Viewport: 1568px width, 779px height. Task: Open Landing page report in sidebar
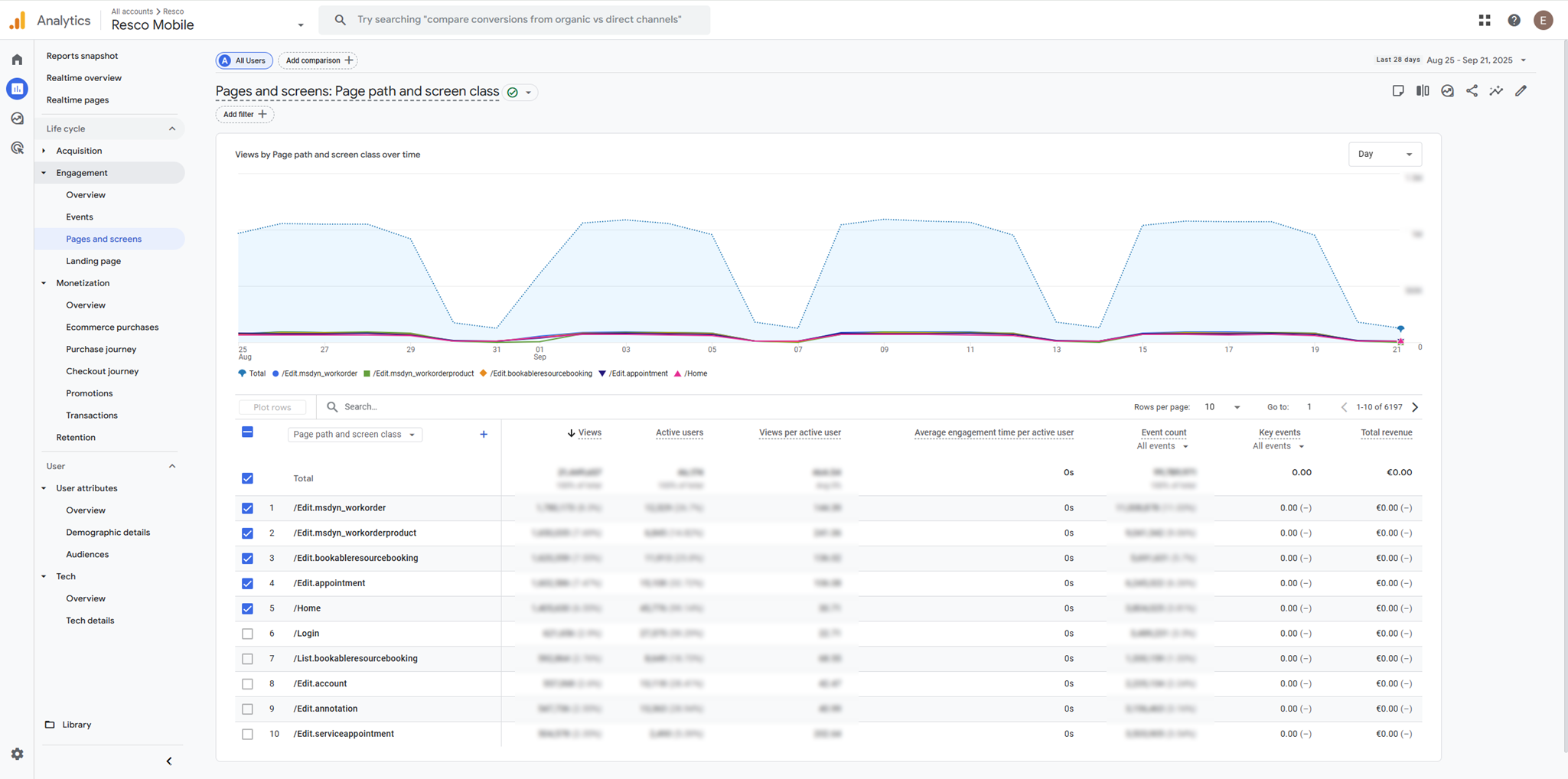click(x=93, y=261)
